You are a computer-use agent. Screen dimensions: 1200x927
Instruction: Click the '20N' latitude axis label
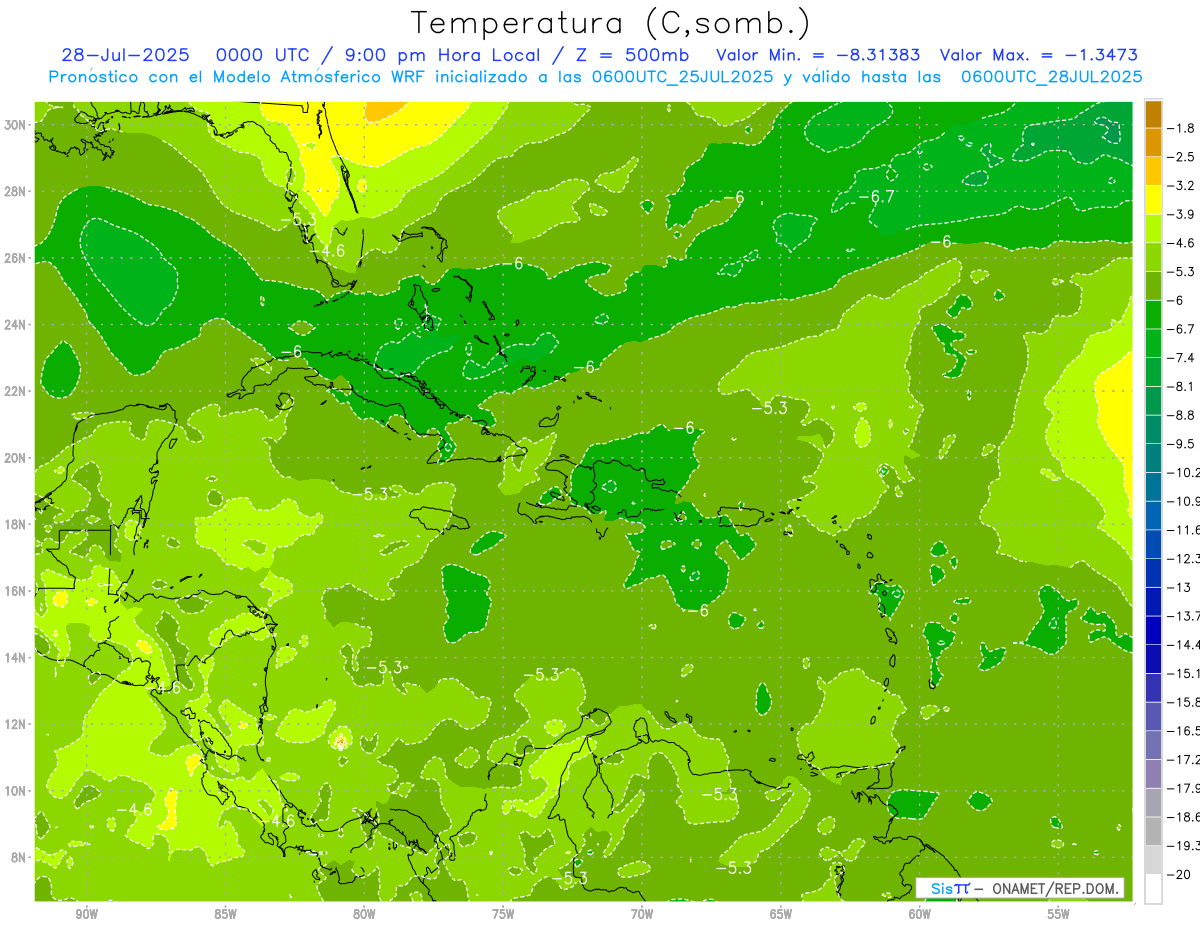17,458
